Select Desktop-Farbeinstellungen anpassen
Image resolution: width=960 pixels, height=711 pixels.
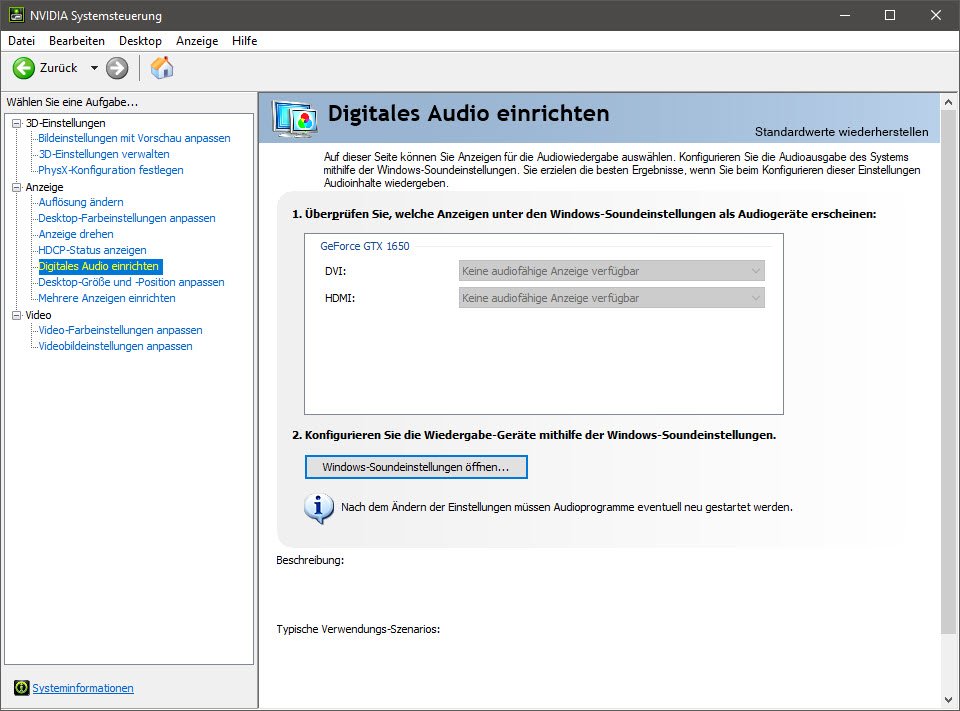click(x=127, y=218)
